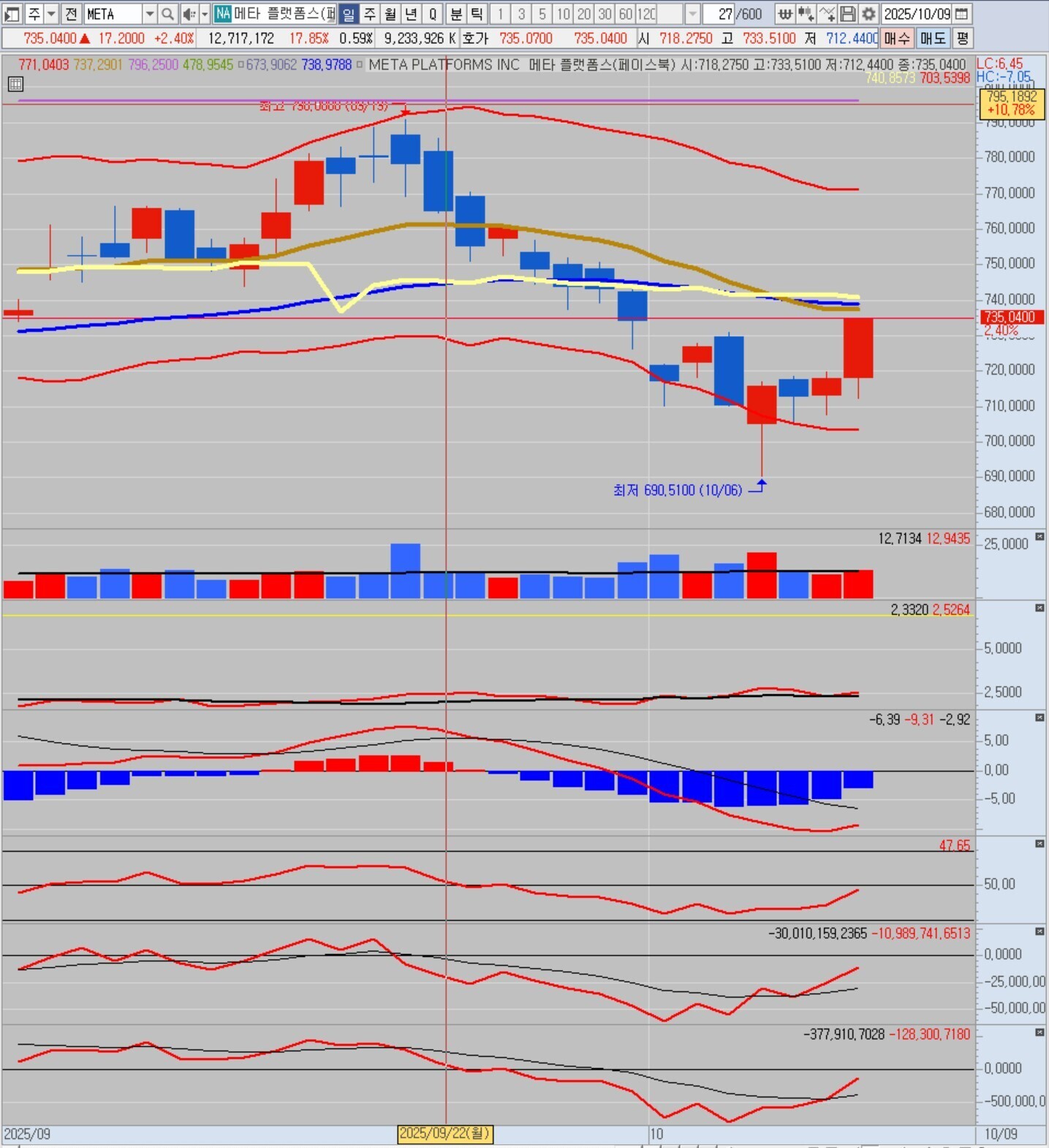This screenshot has width=1049, height=1148.
Task: Click the 795,1892 +10,78% price label
Action: (x=1012, y=103)
